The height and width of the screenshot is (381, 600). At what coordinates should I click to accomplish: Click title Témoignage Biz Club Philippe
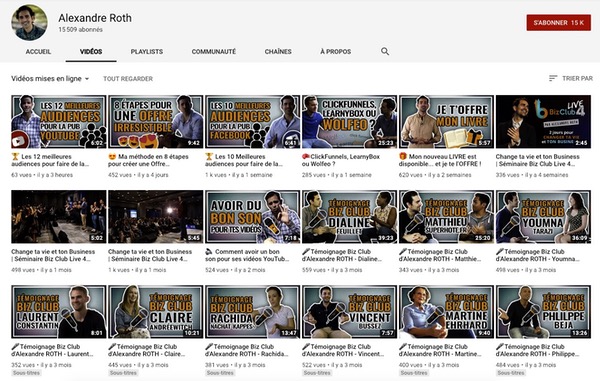tap(538, 350)
